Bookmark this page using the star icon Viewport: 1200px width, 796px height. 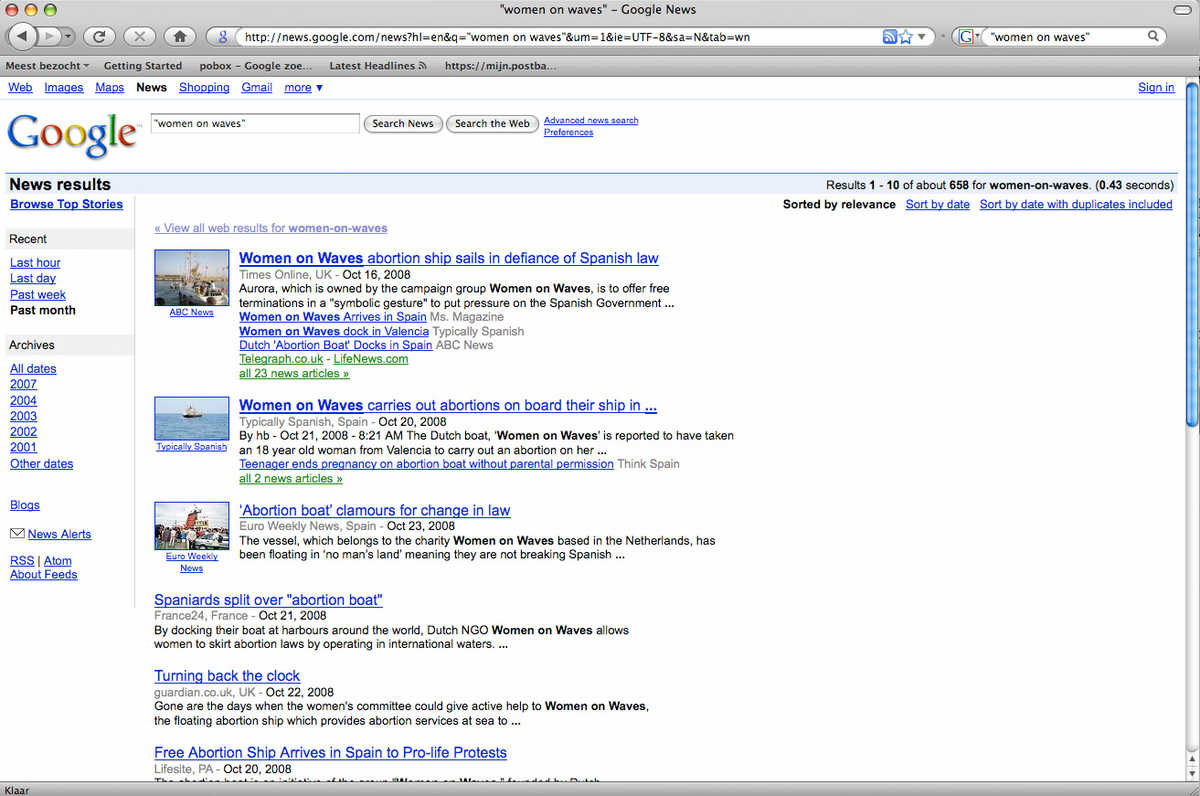905,36
